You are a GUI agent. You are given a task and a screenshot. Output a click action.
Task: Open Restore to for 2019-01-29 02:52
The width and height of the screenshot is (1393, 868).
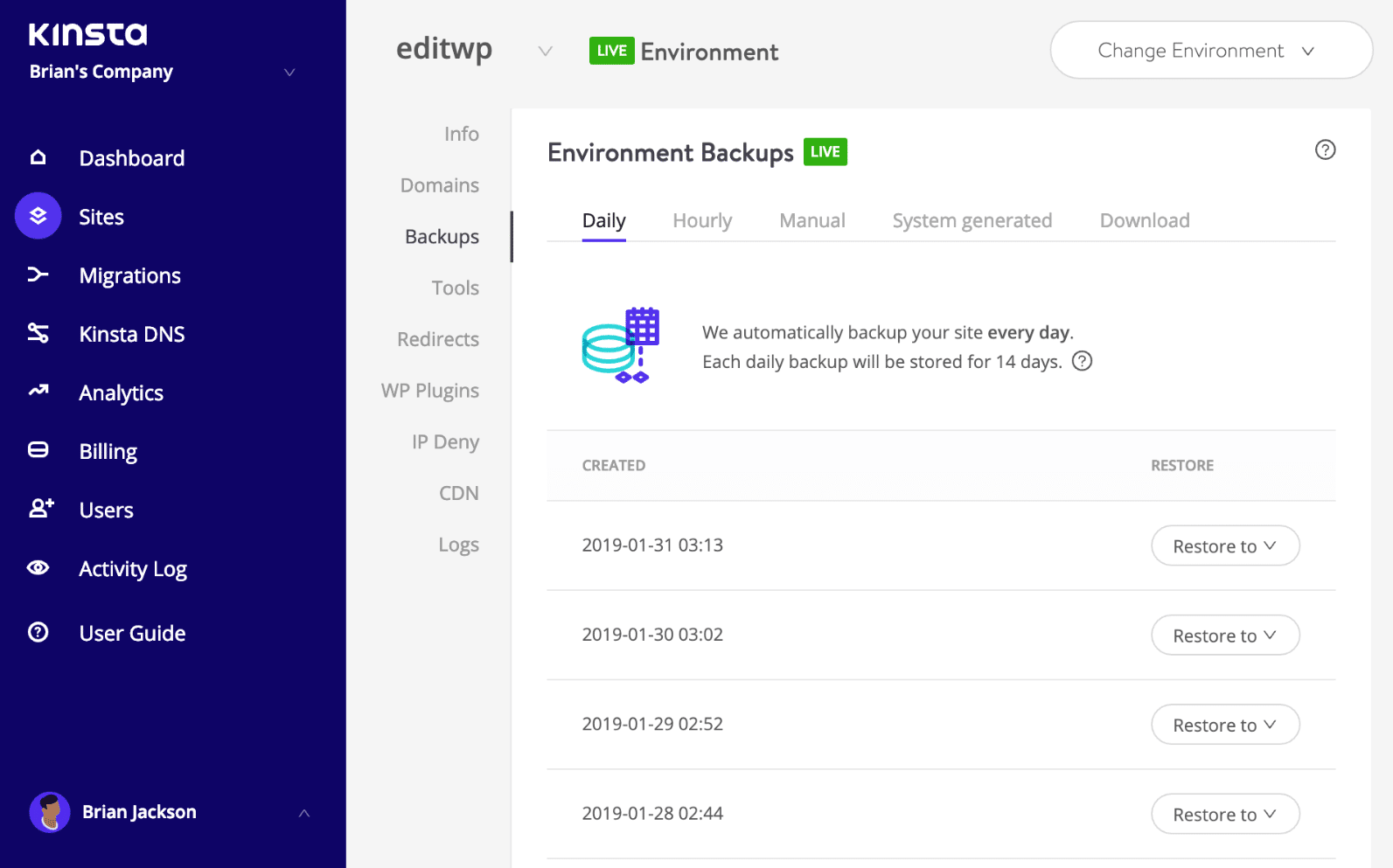pos(1225,725)
